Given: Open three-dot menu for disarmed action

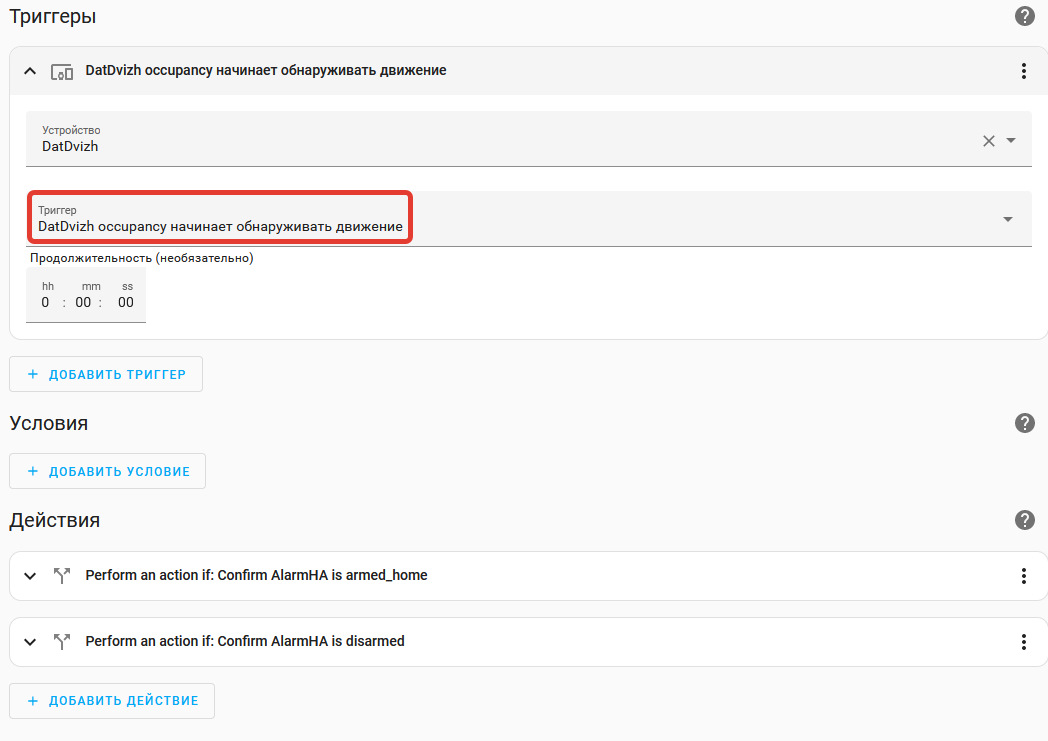Looking at the screenshot, I should click(x=1023, y=641).
